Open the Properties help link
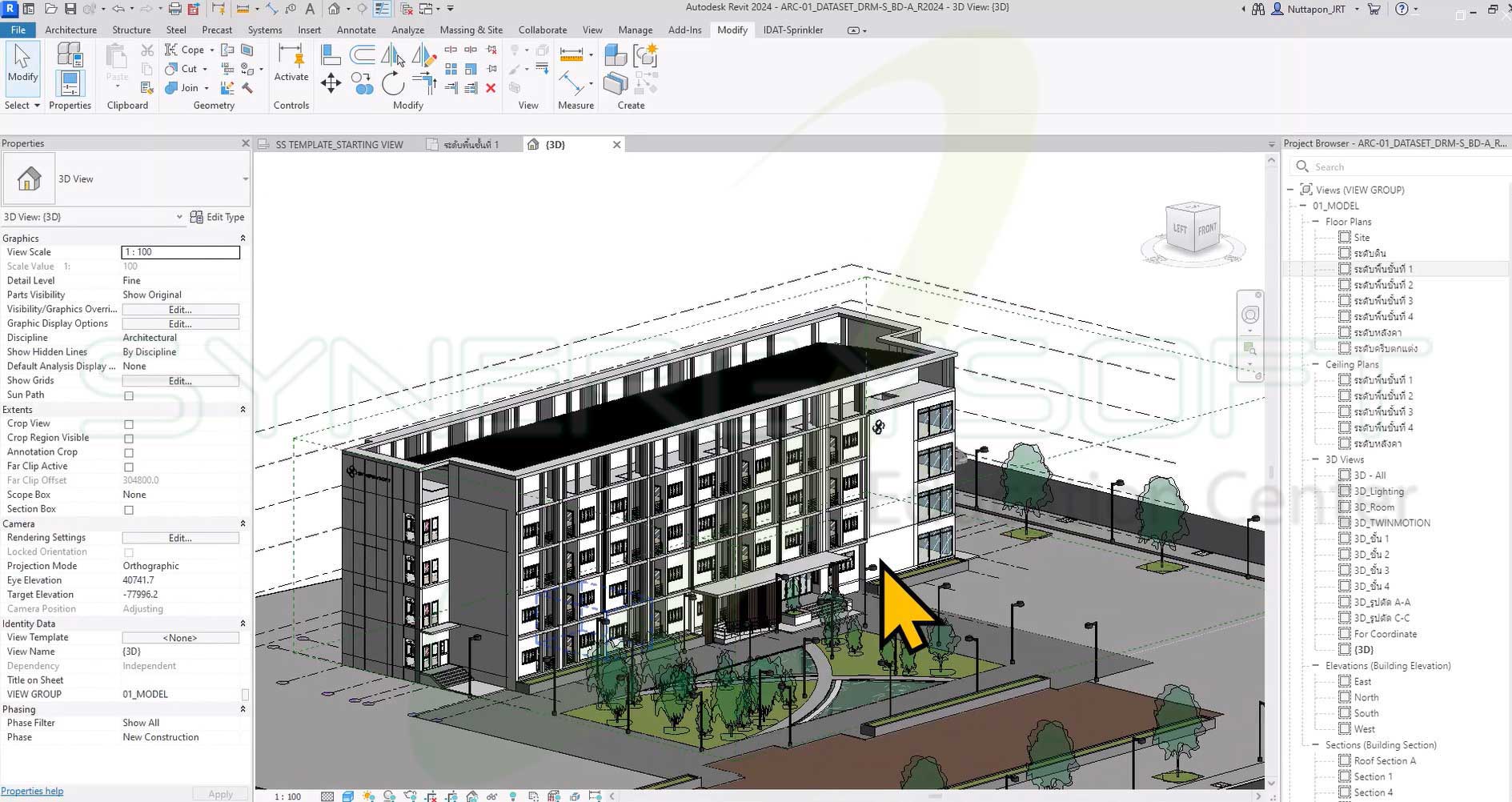1512x802 pixels. (x=32, y=791)
